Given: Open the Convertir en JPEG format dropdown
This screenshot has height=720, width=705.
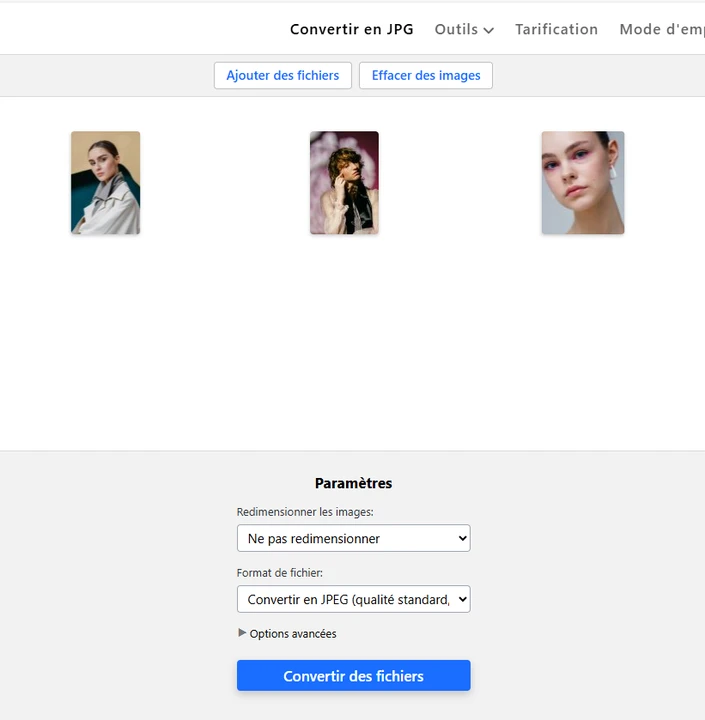Looking at the screenshot, I should click(345, 599).
